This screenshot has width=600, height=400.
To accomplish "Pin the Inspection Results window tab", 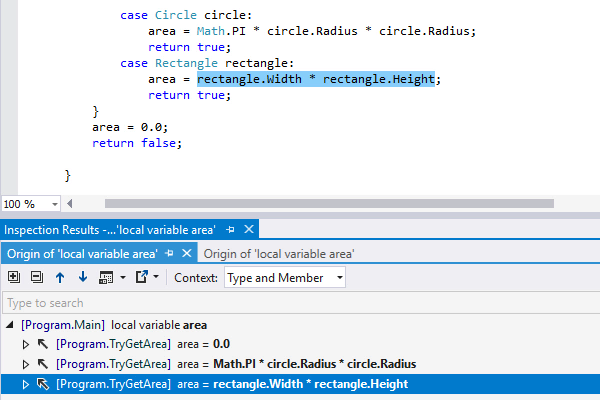I will coord(230,230).
